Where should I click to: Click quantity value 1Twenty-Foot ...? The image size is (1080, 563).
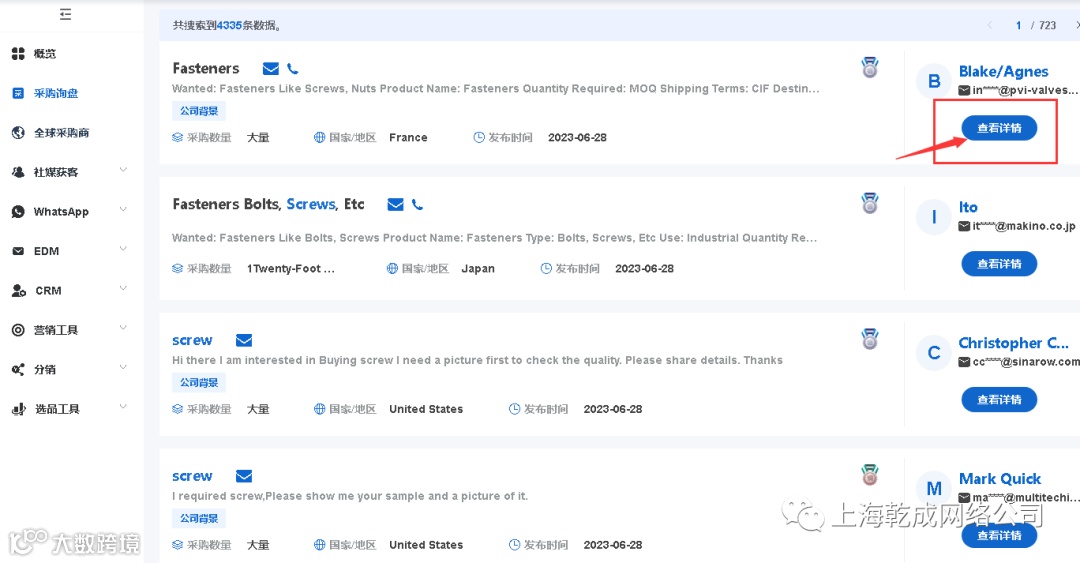coord(291,269)
